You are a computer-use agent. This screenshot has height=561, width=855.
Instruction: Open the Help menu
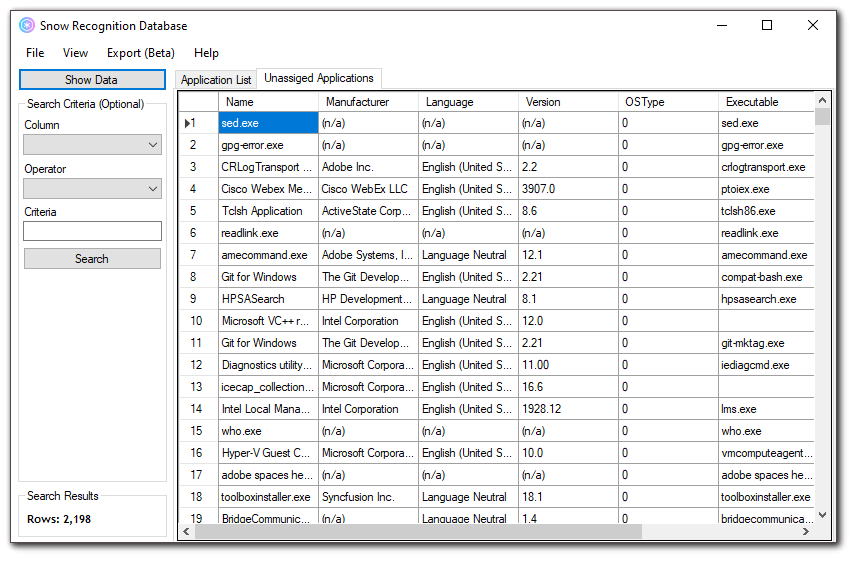coord(206,53)
